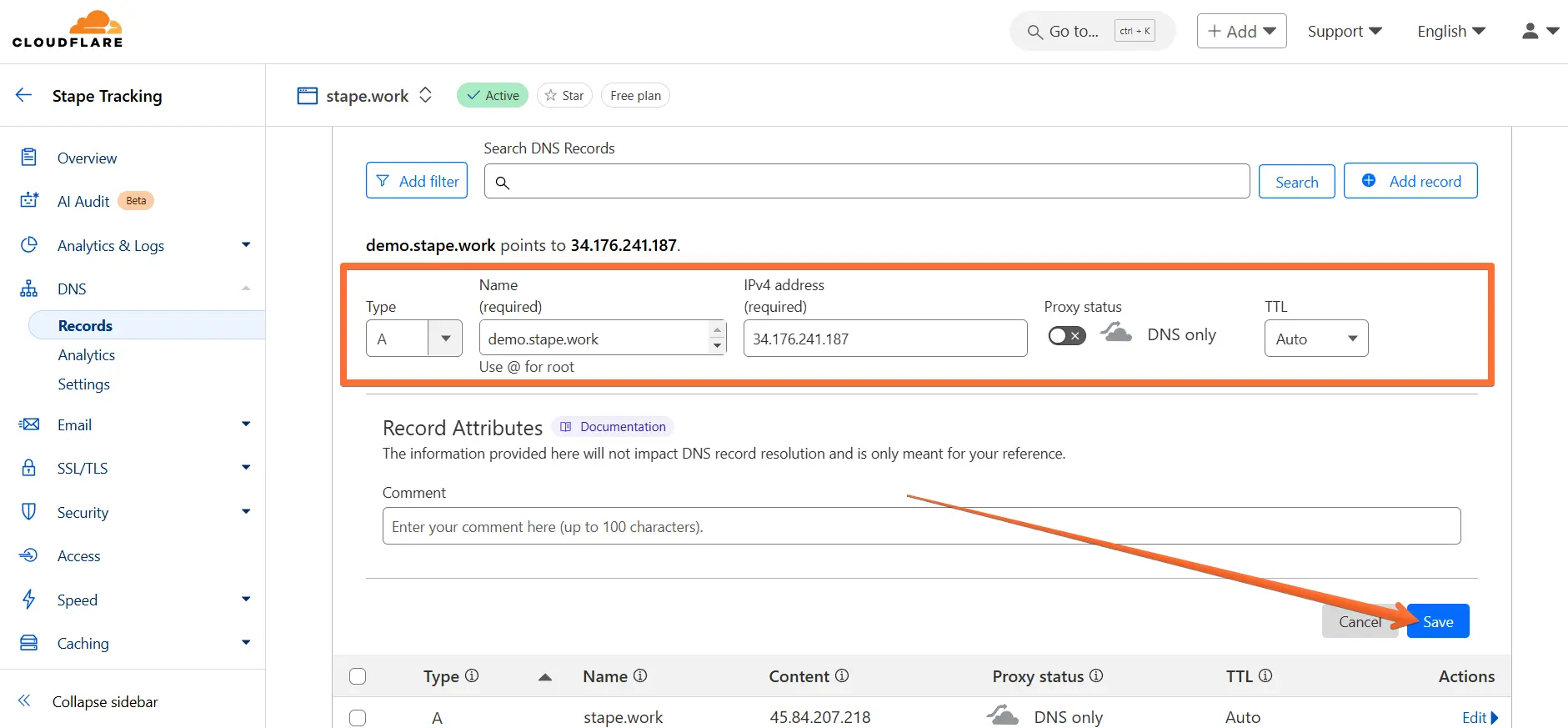Click the Go to search box
The width and height of the screenshot is (1568, 728).
coord(1092,32)
